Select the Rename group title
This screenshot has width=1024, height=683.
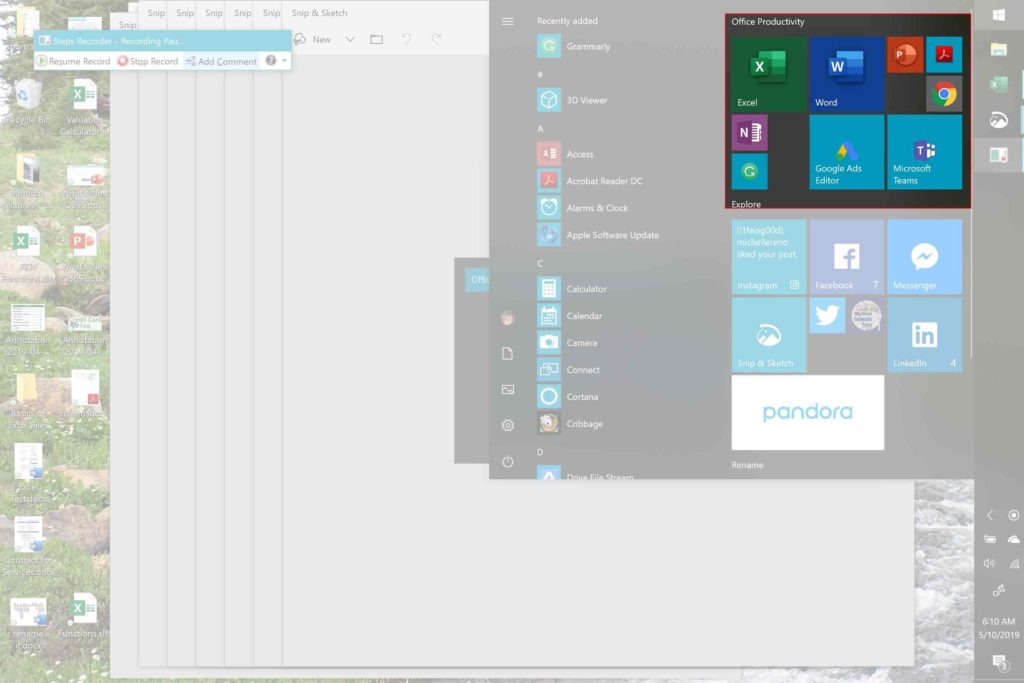click(747, 465)
